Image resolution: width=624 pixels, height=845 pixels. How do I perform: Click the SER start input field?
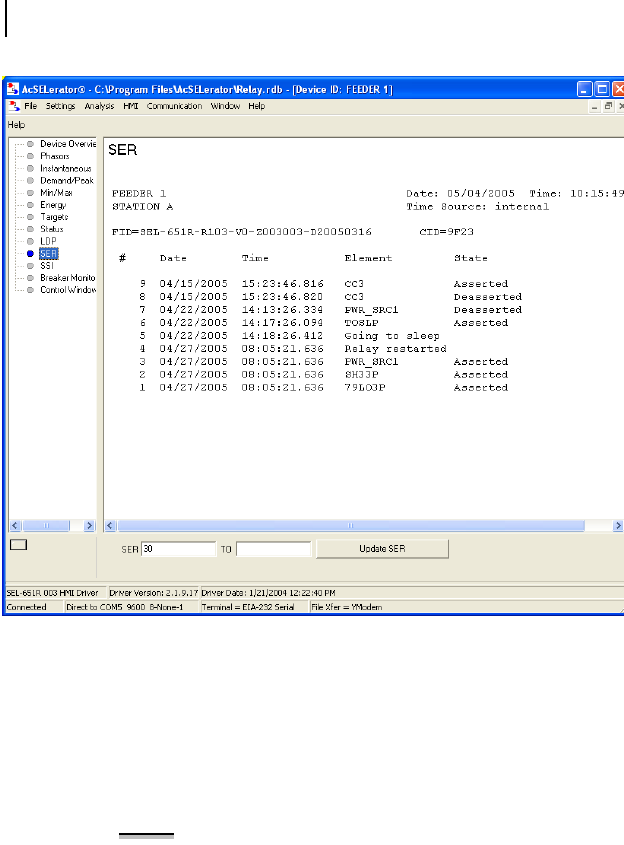click(178, 549)
